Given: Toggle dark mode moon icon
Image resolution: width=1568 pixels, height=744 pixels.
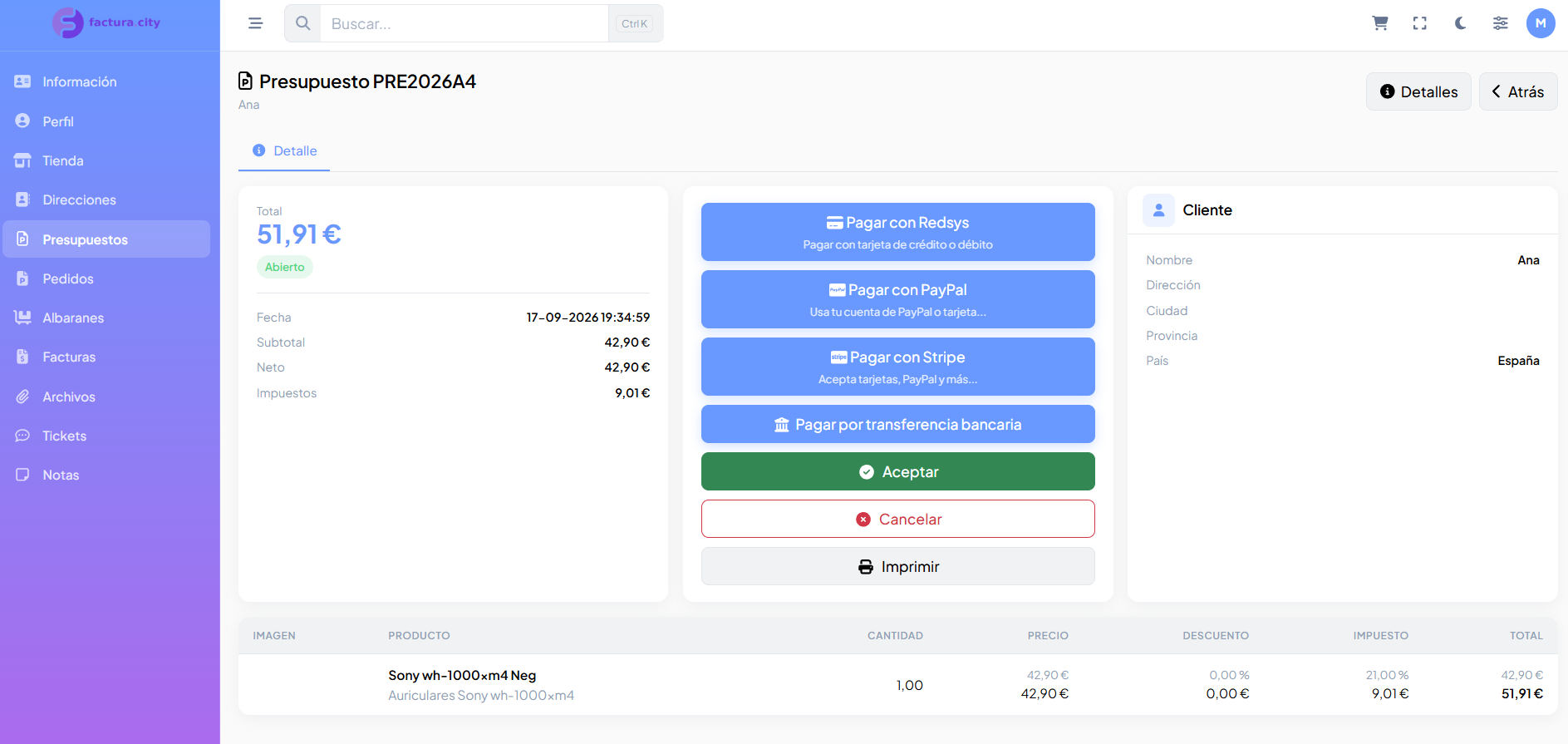Looking at the screenshot, I should (x=1460, y=23).
